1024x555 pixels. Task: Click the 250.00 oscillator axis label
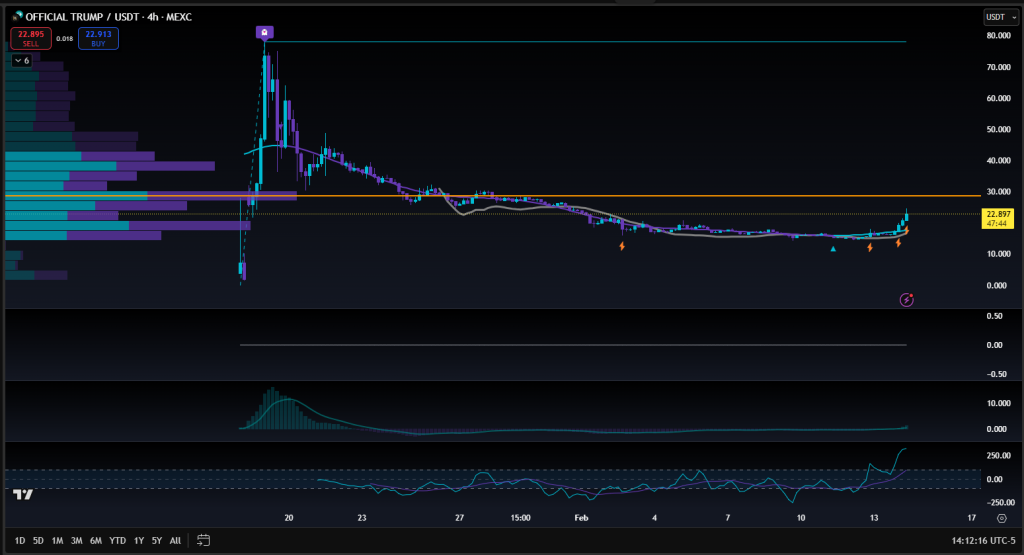point(999,456)
